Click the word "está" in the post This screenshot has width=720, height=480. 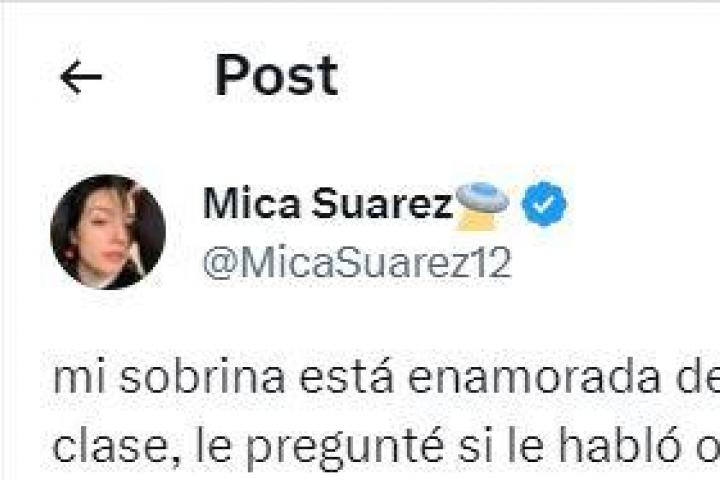pyautogui.click(x=347, y=377)
